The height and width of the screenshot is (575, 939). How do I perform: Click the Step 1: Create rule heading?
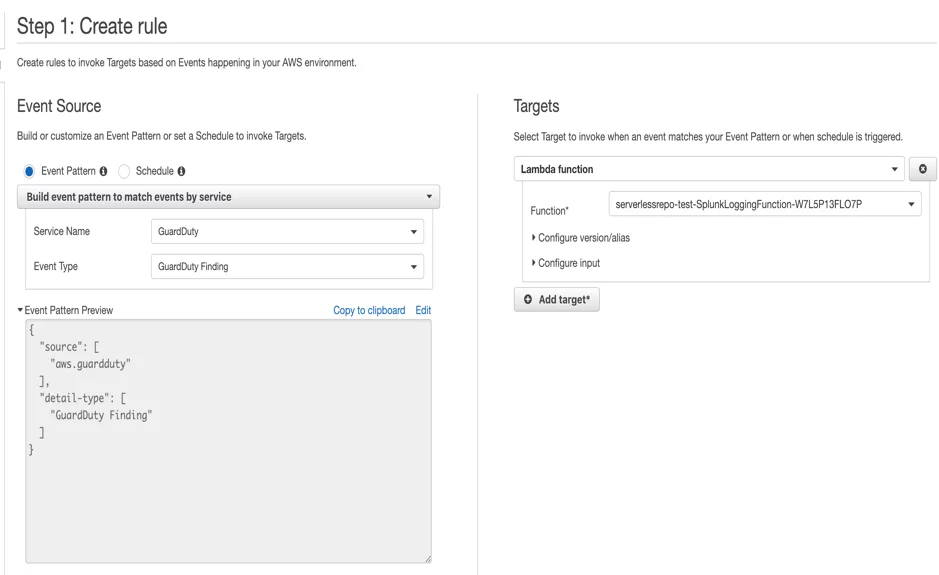tap(92, 26)
